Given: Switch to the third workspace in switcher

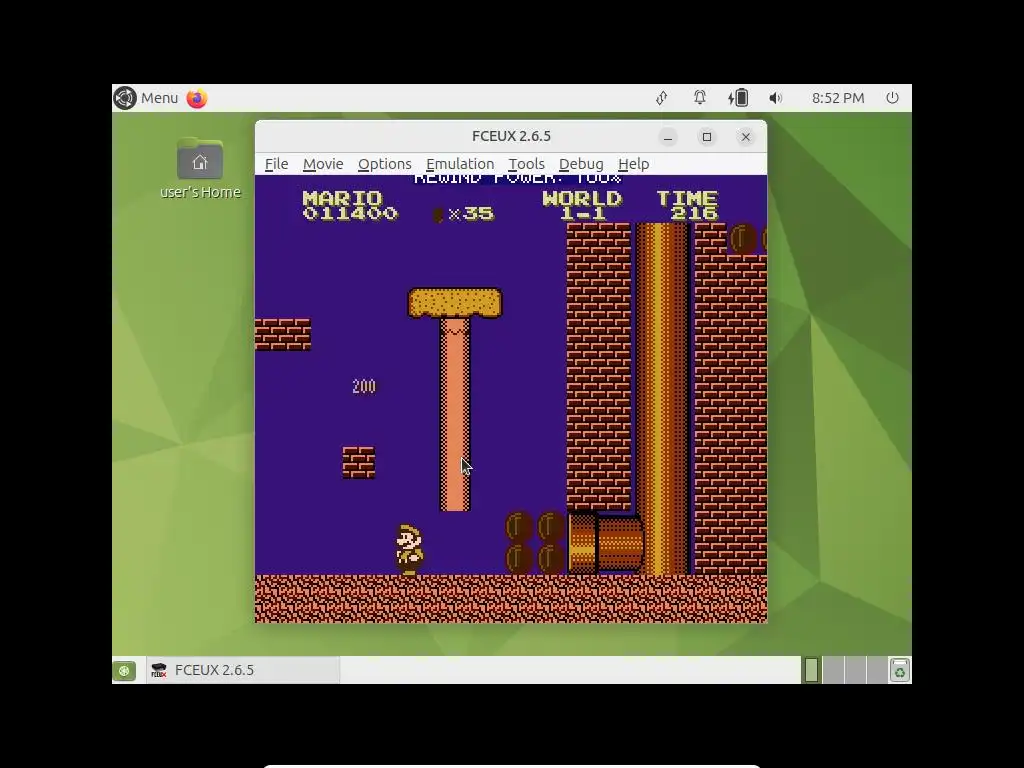Looking at the screenshot, I should [855, 670].
